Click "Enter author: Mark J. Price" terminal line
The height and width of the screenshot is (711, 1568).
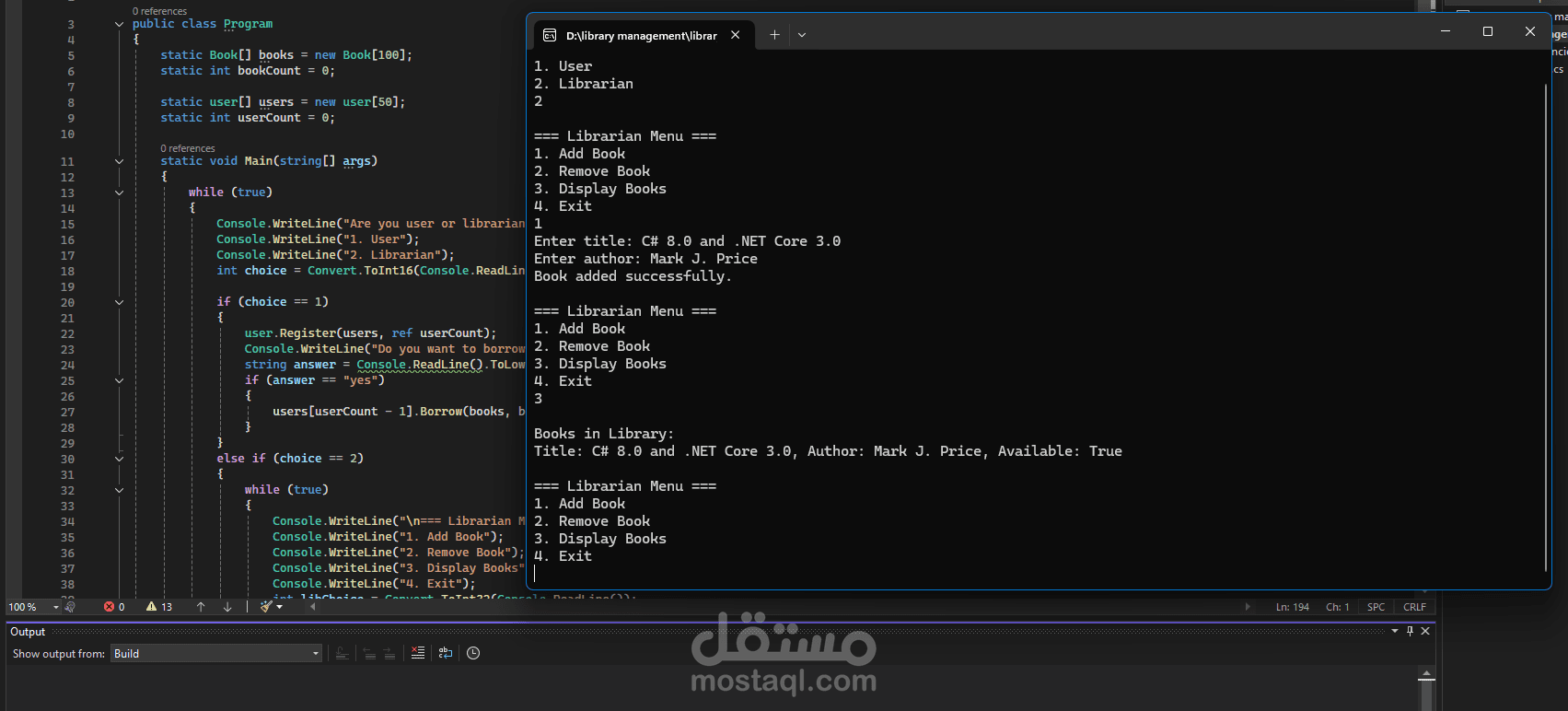coord(645,259)
